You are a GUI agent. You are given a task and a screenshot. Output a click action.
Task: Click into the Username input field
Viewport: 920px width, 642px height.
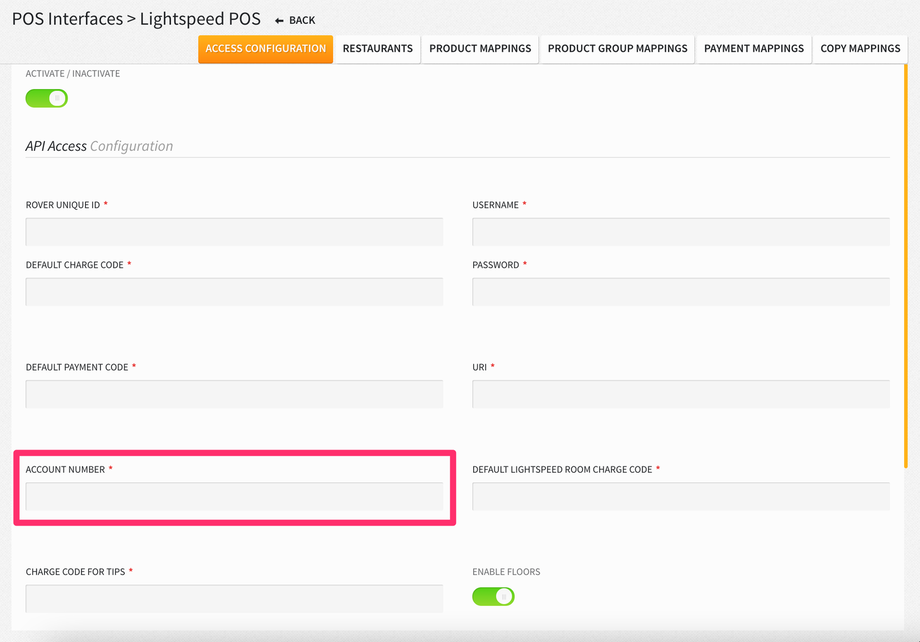pos(681,232)
